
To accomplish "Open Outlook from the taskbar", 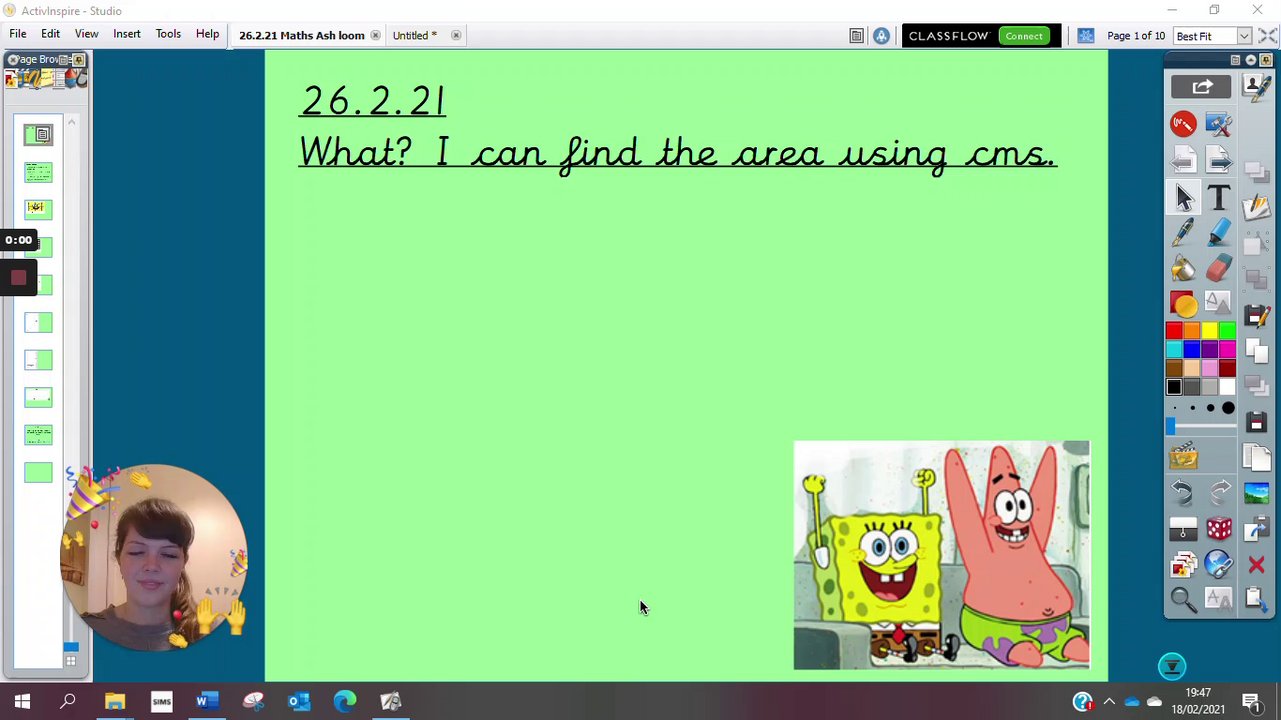I will coord(299,702).
